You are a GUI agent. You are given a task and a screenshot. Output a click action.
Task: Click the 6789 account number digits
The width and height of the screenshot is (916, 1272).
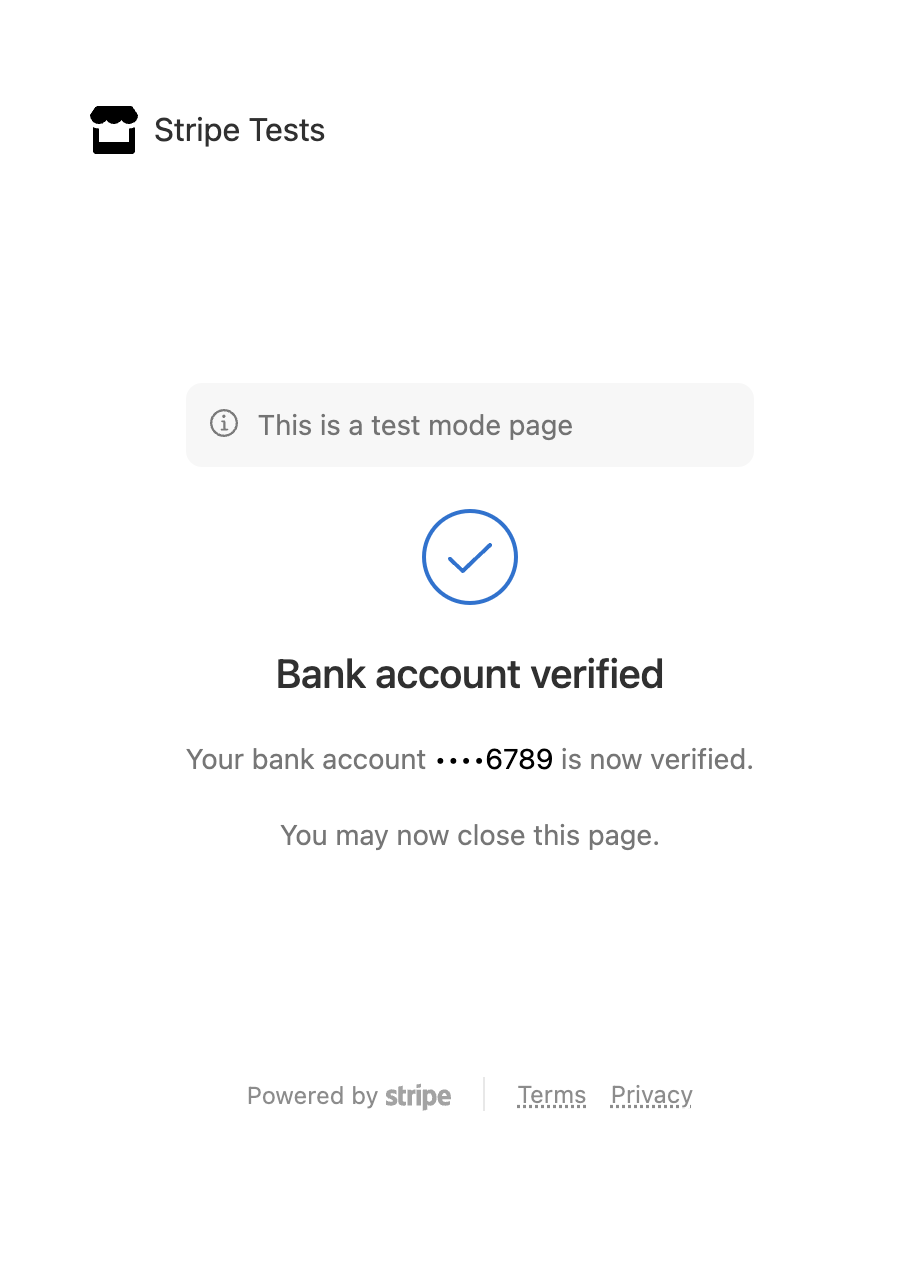(520, 760)
